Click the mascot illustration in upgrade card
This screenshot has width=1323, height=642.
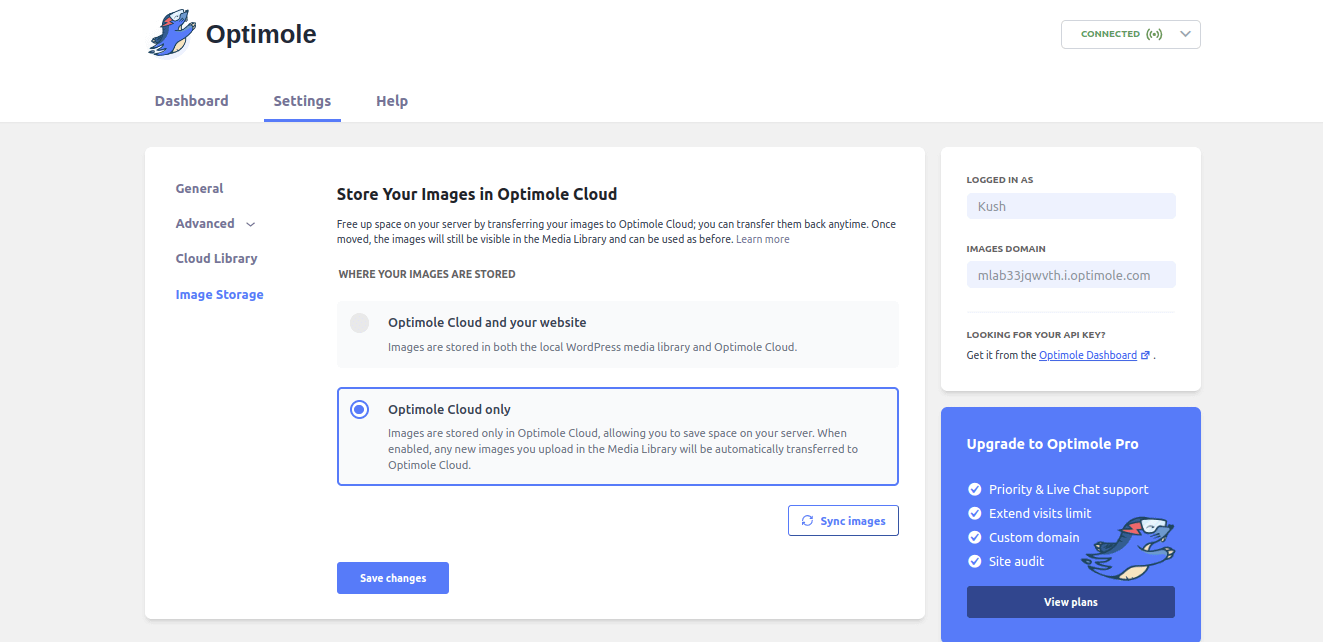1132,549
